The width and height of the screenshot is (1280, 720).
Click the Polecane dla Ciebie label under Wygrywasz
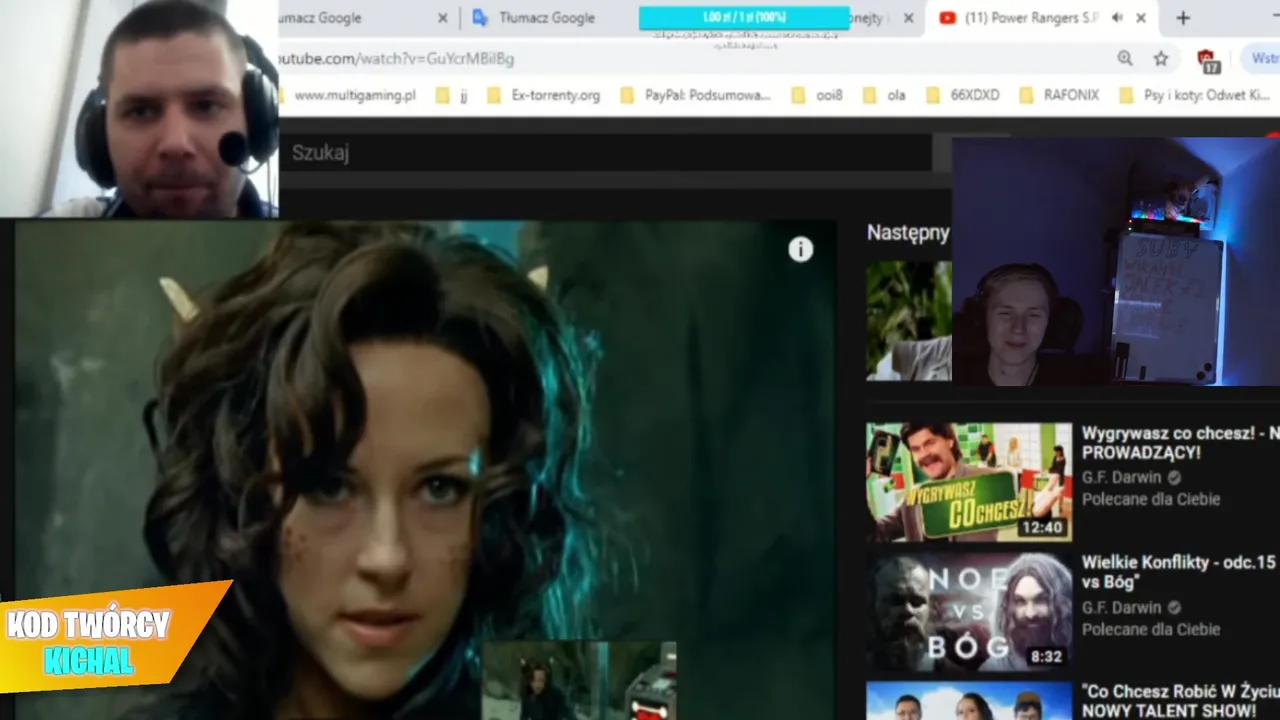[x=1150, y=499]
